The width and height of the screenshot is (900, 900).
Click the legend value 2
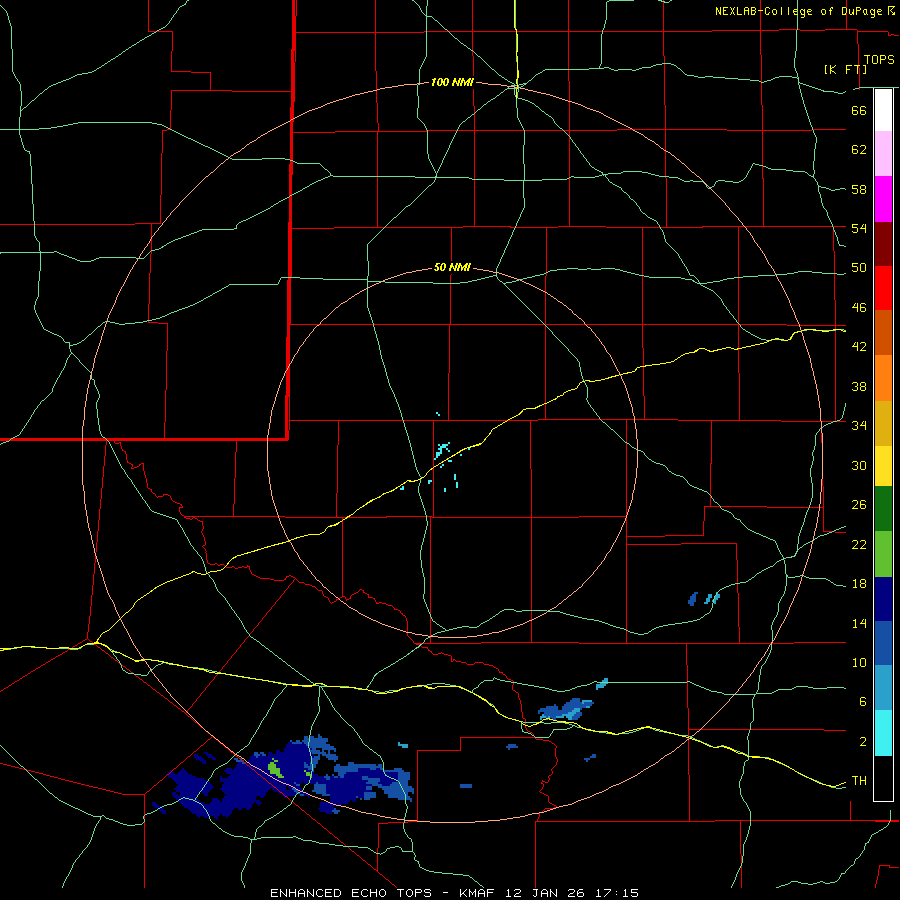point(862,742)
